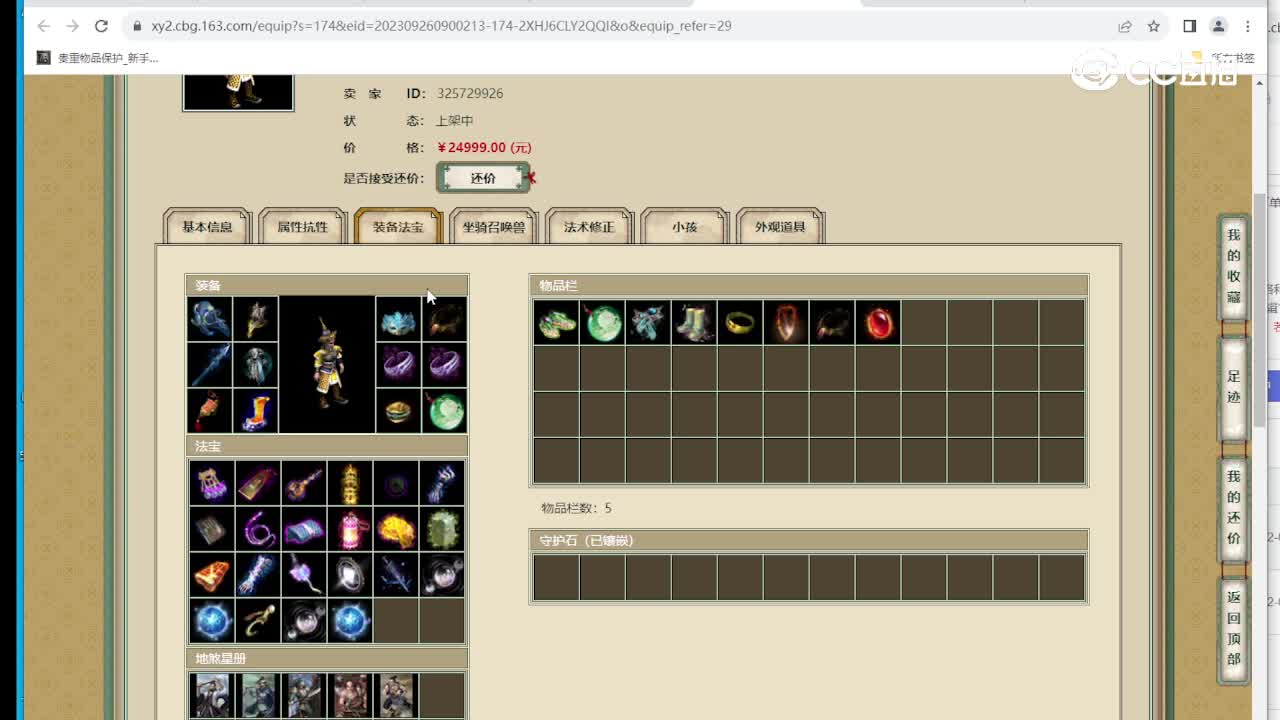Click the blue-orange boot in equipment panel
Screen dimensions: 1280x720
(256, 411)
